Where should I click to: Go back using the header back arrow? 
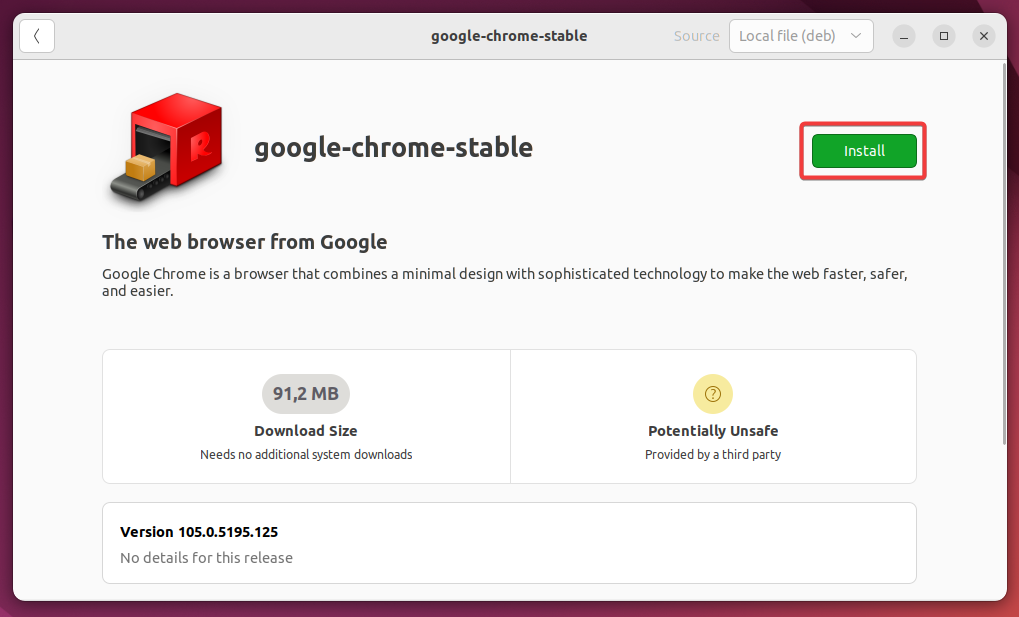(37, 36)
